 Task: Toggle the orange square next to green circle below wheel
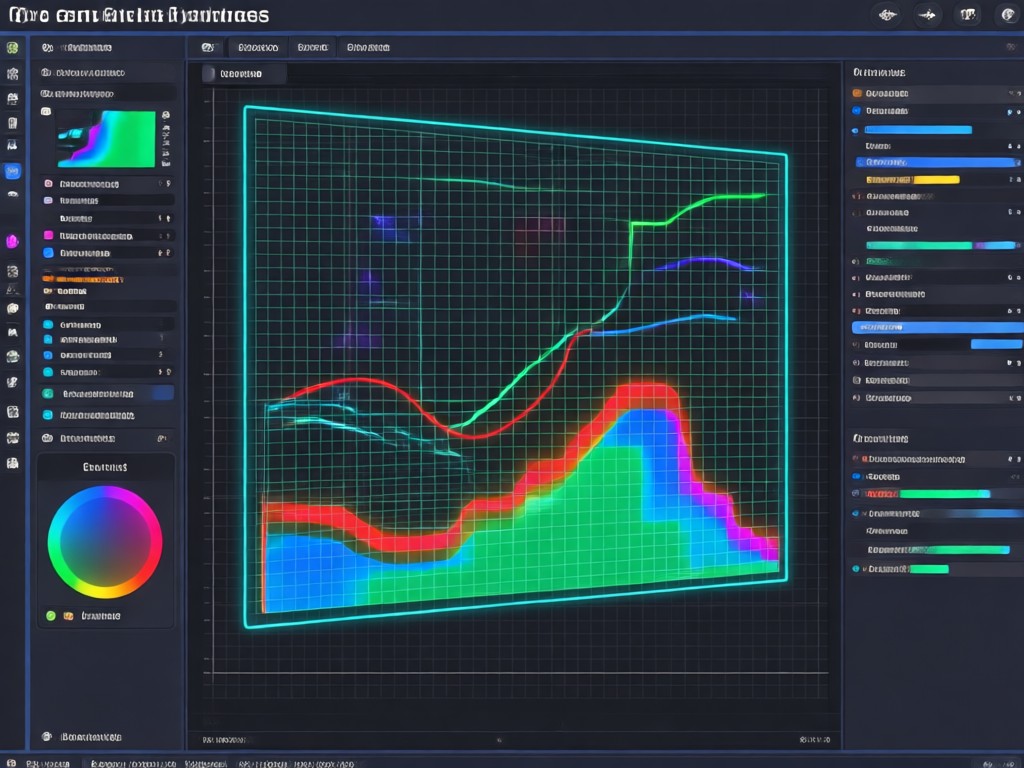pos(69,616)
